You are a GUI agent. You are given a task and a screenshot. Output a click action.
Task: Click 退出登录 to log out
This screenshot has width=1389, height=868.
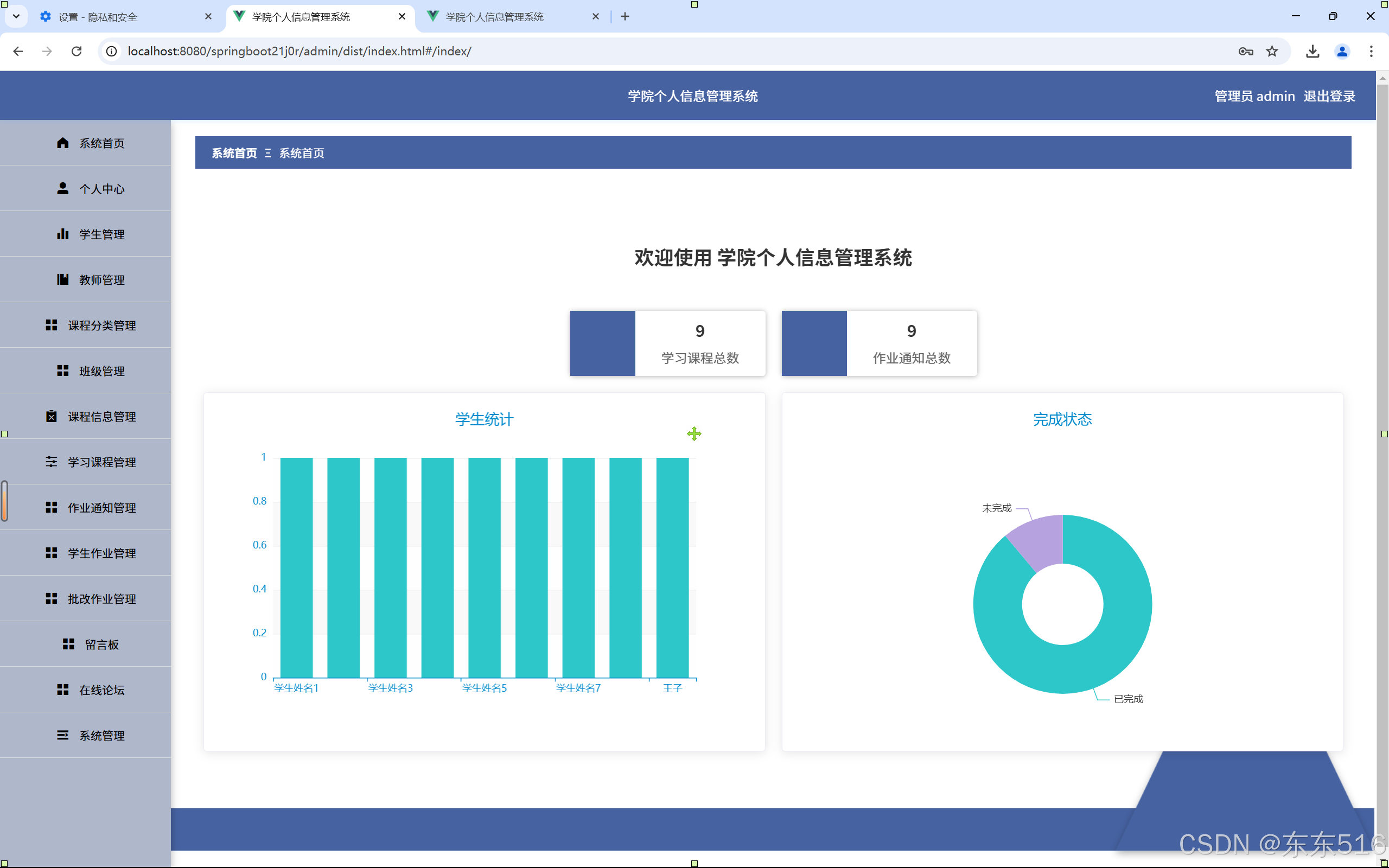(1329, 96)
